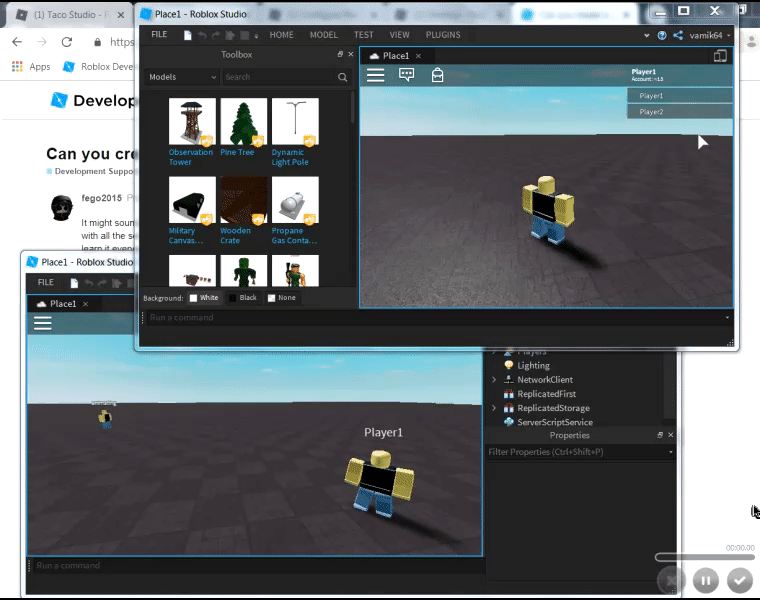Undock the Toolbox panel
The width and height of the screenshot is (760, 600).
click(340, 54)
